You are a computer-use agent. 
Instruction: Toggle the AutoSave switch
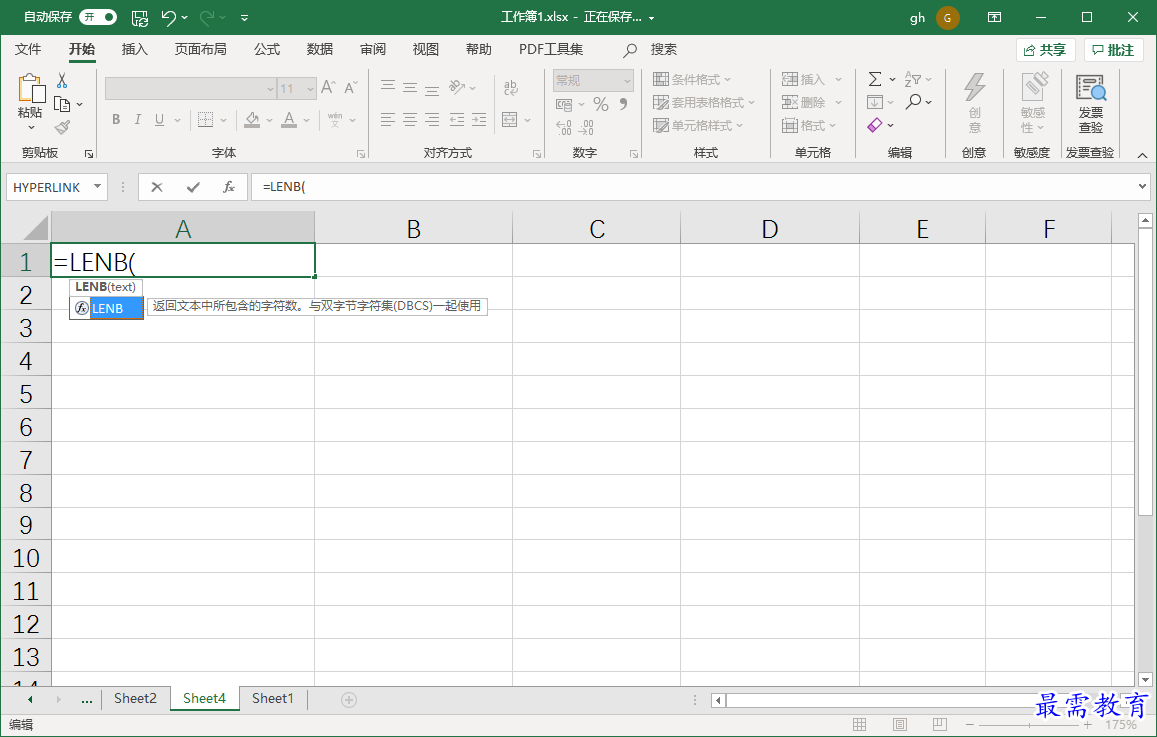tap(98, 16)
